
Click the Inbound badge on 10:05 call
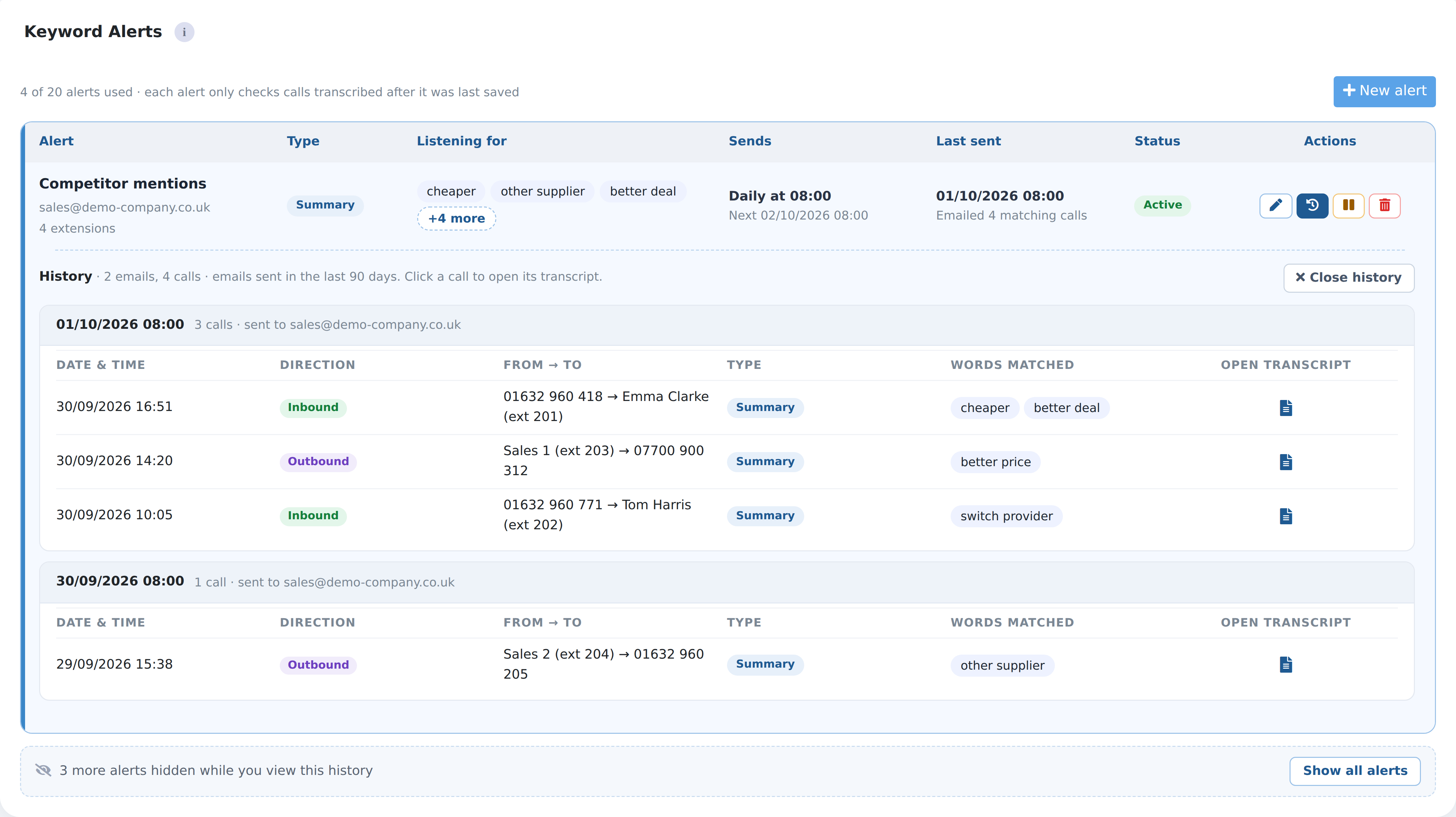313,516
